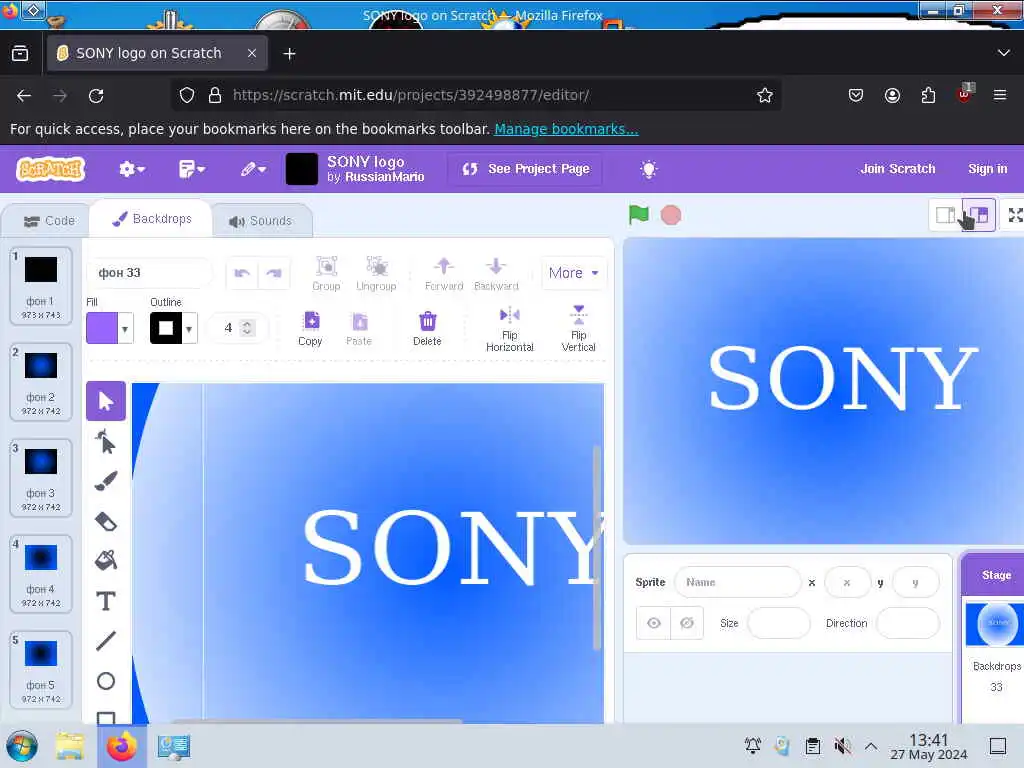This screenshot has width=1024, height=768.
Task: Click the Group icon
Action: [x=327, y=274]
